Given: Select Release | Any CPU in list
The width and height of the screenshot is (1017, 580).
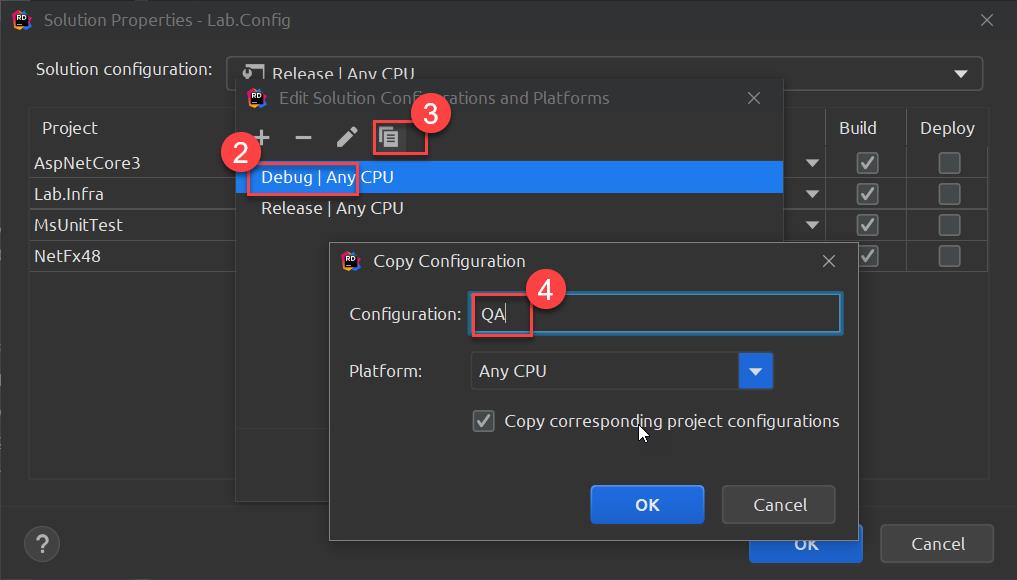Looking at the screenshot, I should (x=332, y=208).
